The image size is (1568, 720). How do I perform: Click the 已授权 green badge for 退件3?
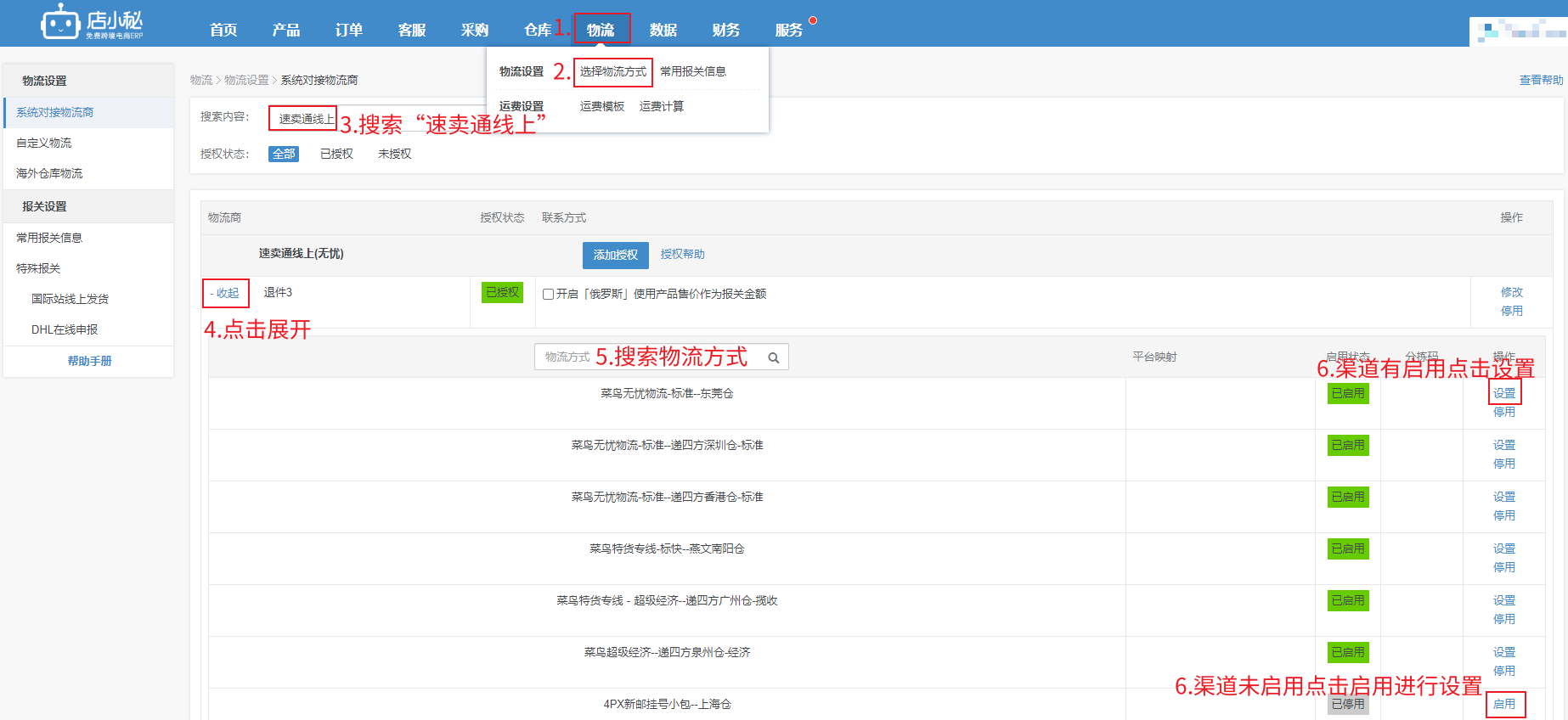502,292
